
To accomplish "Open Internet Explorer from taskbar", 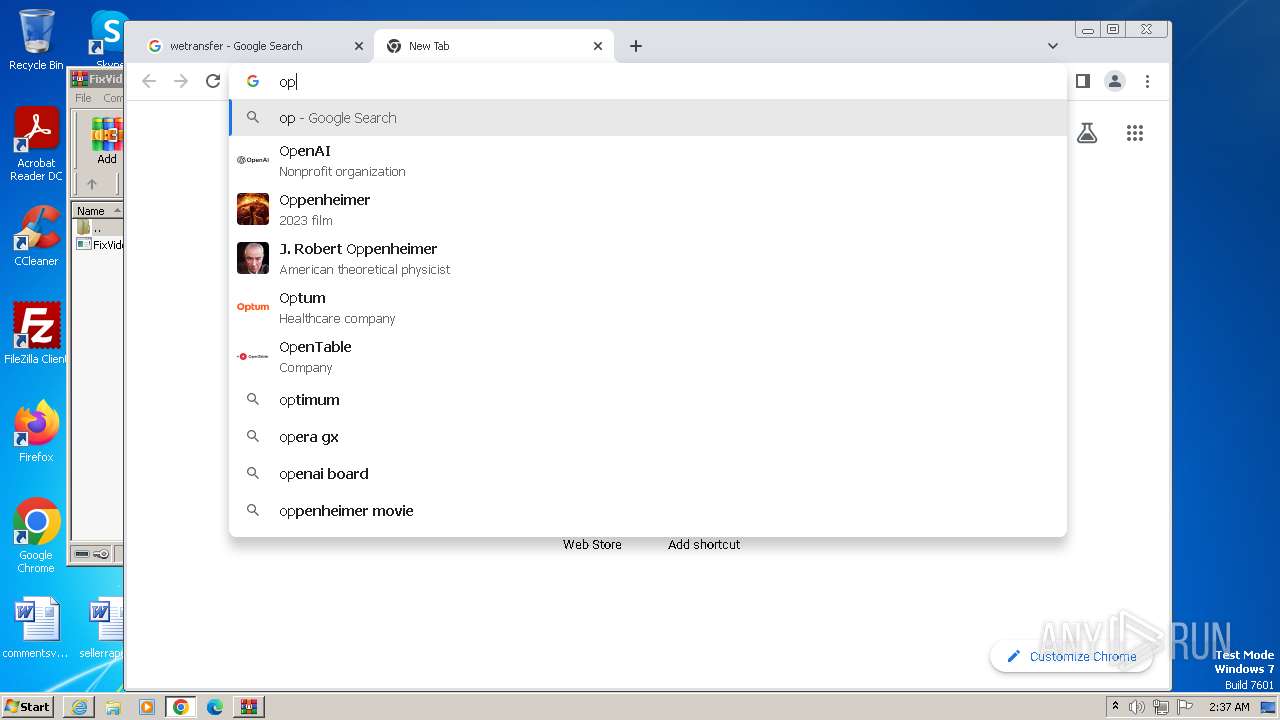I will coord(79,707).
